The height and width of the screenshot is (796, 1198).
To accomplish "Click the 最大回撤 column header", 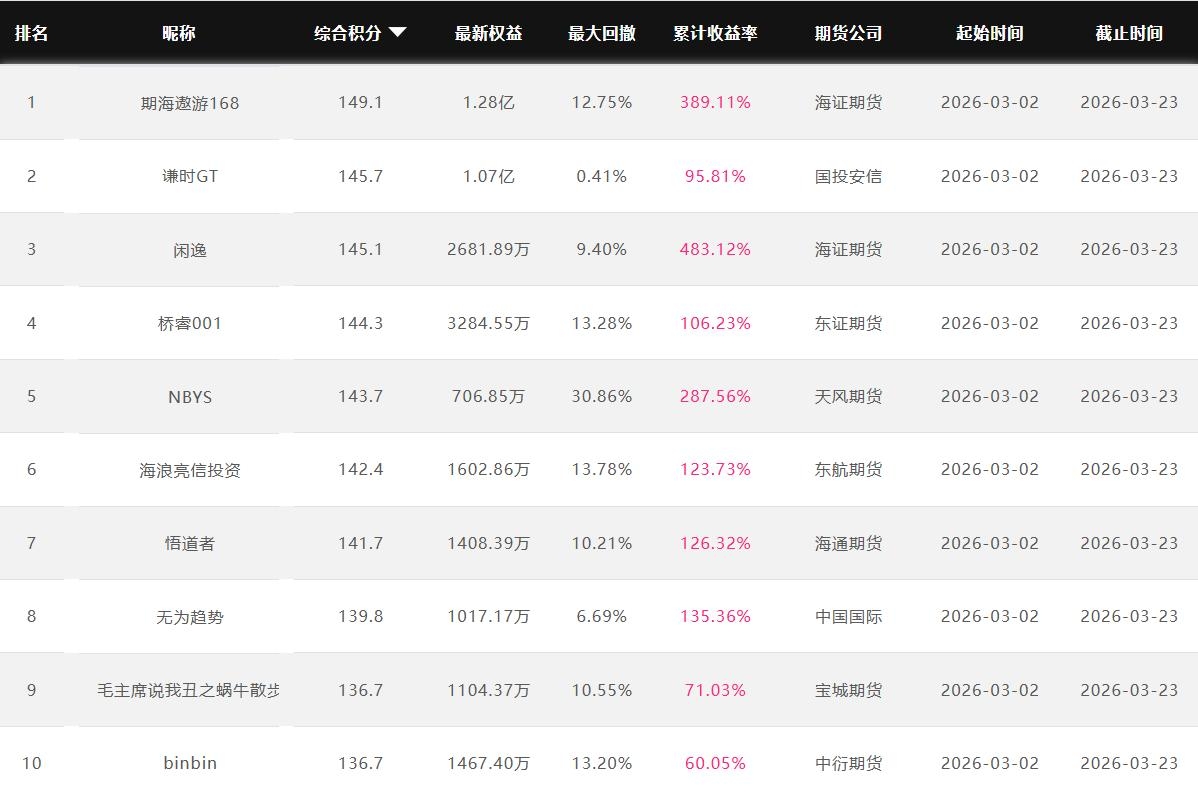I will 601,33.
